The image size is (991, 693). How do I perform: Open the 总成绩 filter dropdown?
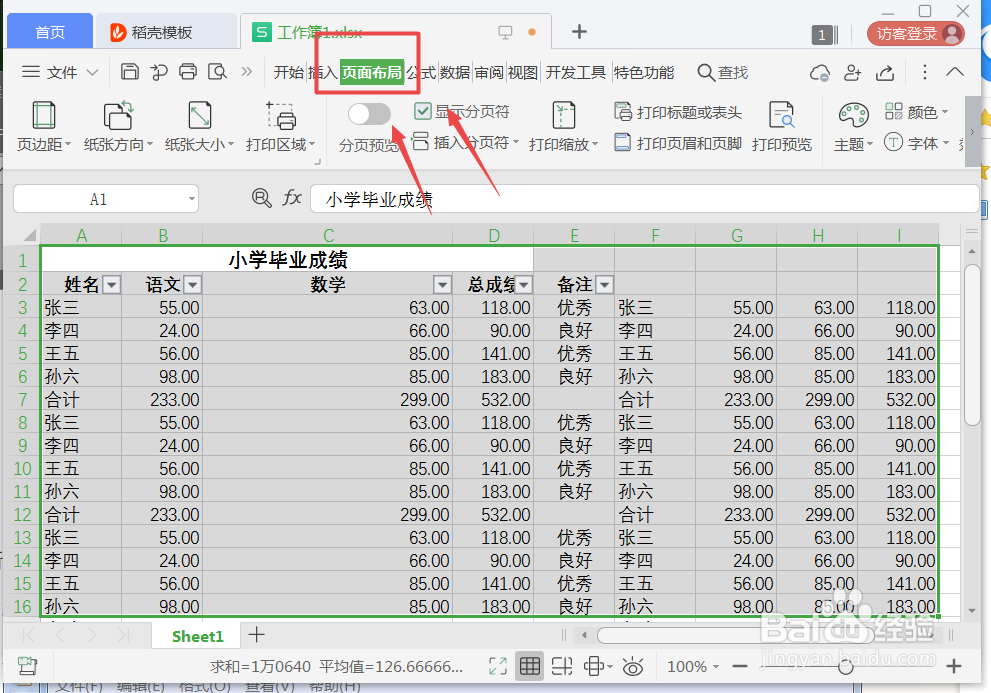pos(524,285)
